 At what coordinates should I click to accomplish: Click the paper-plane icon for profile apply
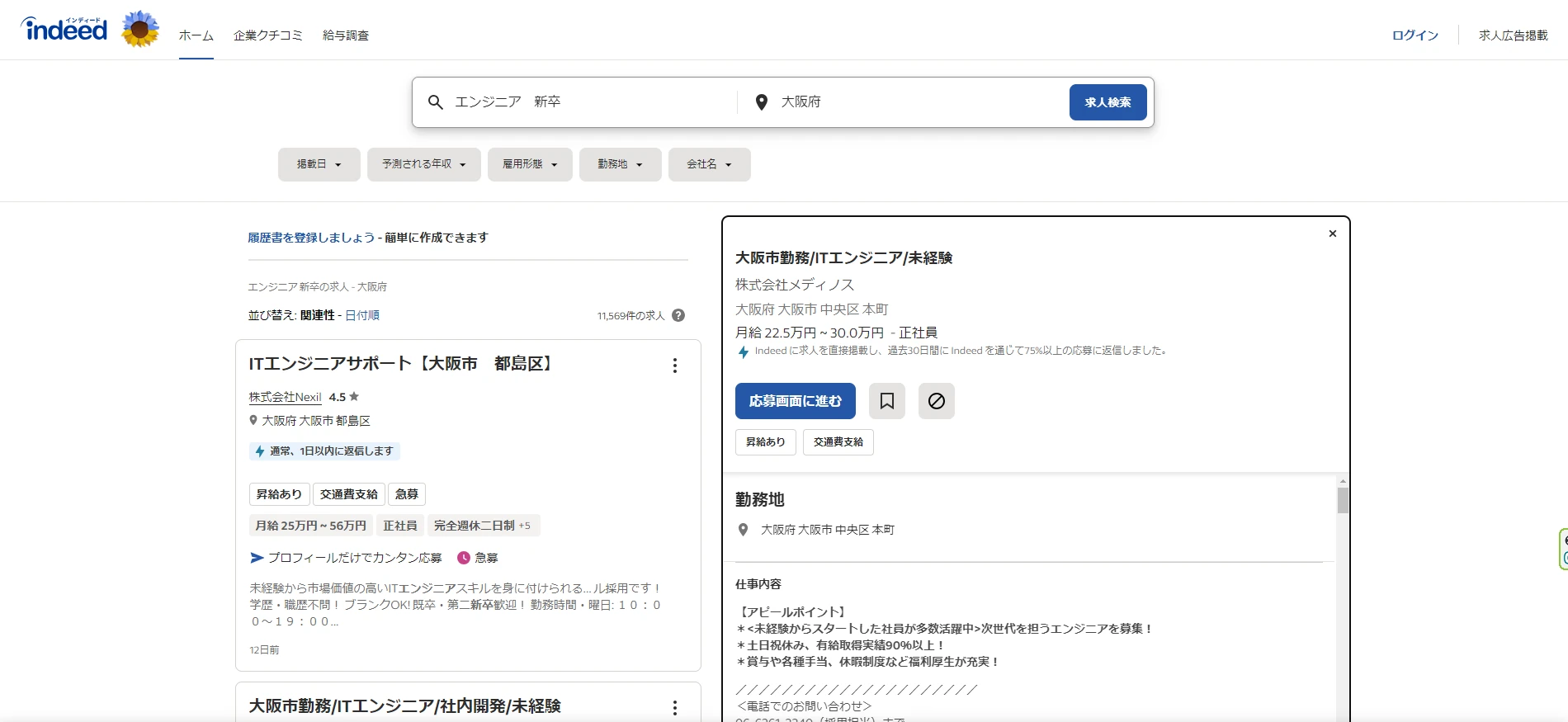point(257,558)
